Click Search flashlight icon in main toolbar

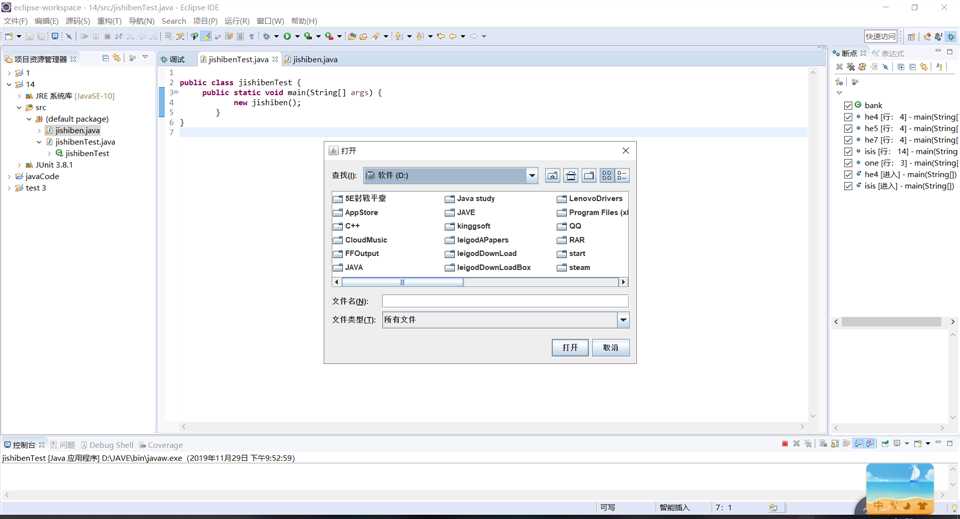[x=375, y=36]
